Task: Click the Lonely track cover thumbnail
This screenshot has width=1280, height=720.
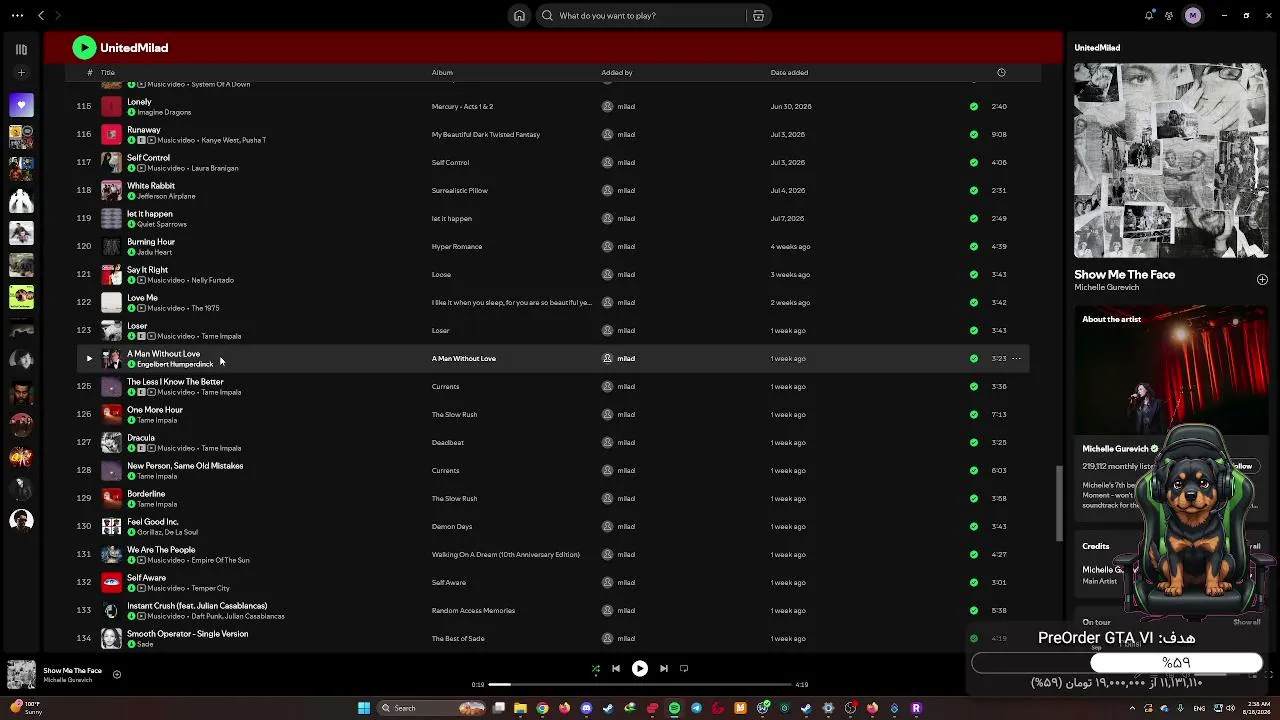Action: (x=111, y=106)
